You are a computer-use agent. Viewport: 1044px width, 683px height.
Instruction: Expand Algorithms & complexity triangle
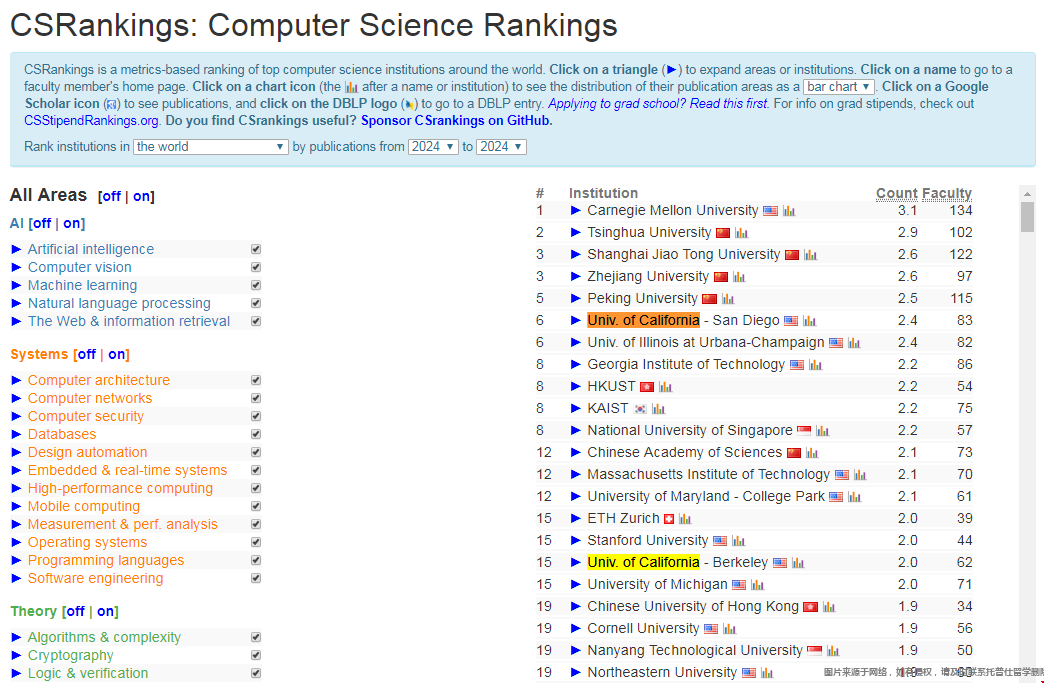(17, 638)
